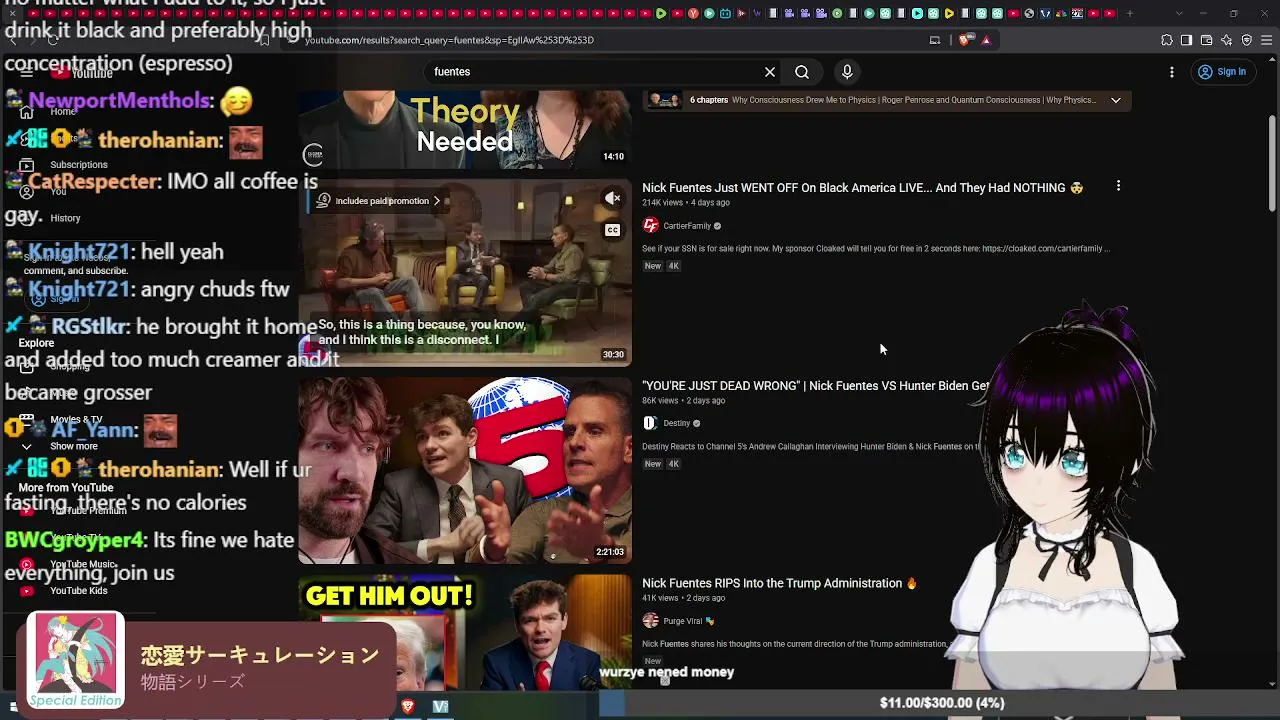Clear the search box text with the X

770,72
